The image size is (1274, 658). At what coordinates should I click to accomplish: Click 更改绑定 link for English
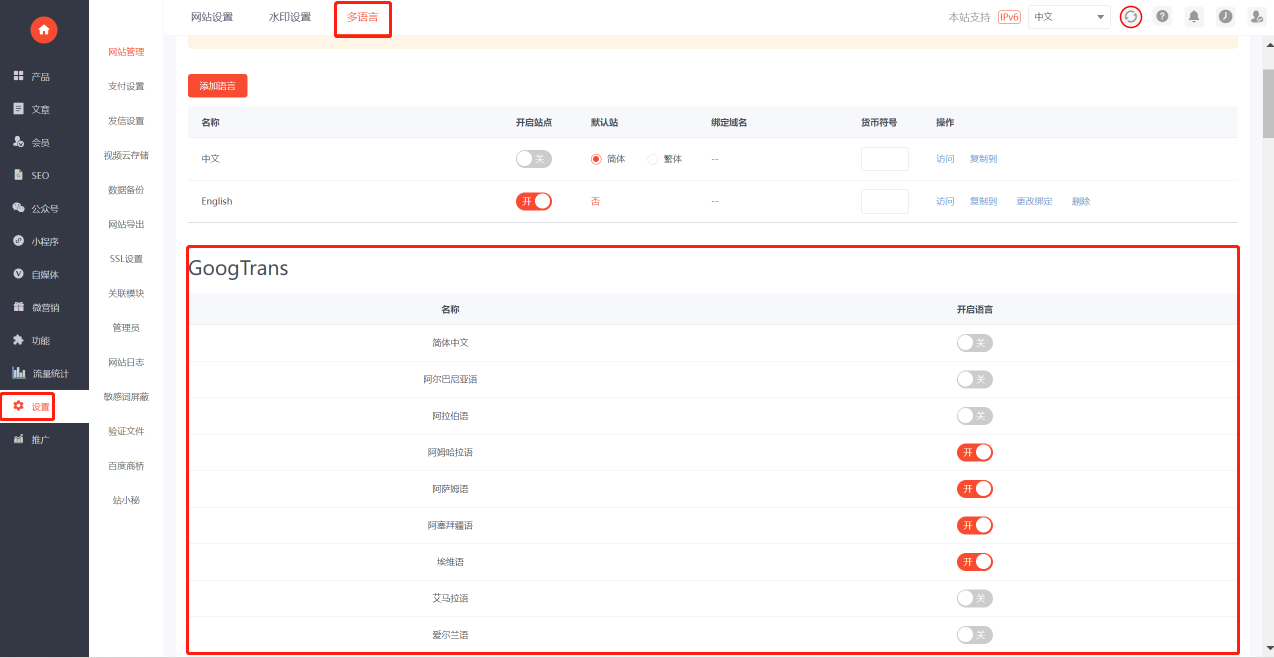point(1034,201)
